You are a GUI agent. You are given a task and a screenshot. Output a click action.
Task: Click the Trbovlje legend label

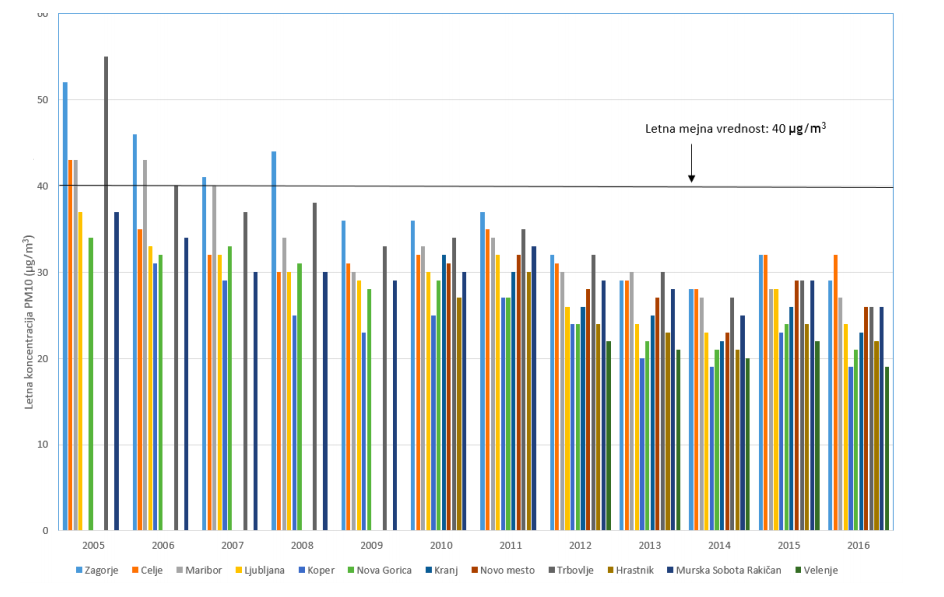tap(578, 570)
